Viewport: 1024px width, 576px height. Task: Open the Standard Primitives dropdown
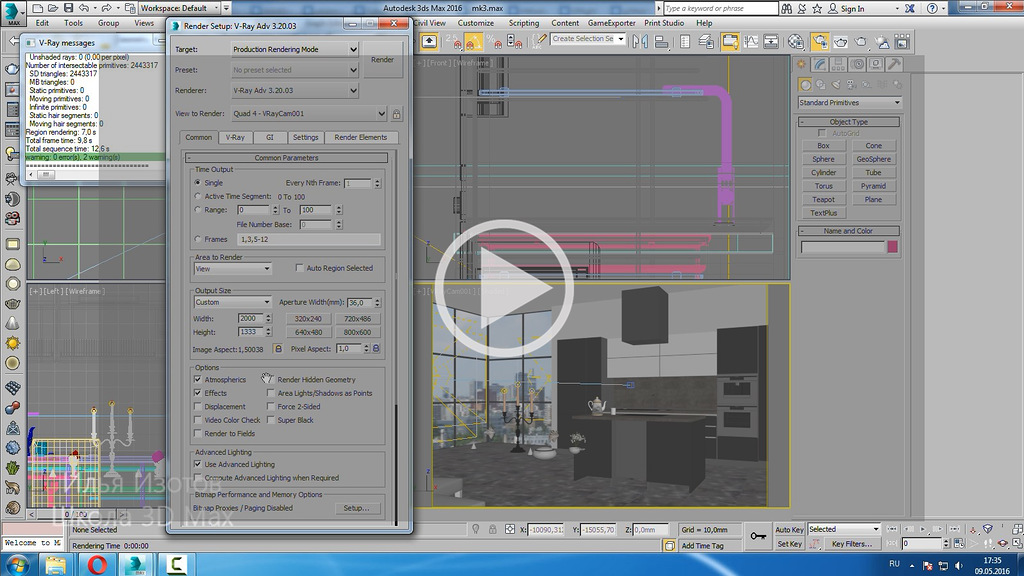click(x=849, y=103)
